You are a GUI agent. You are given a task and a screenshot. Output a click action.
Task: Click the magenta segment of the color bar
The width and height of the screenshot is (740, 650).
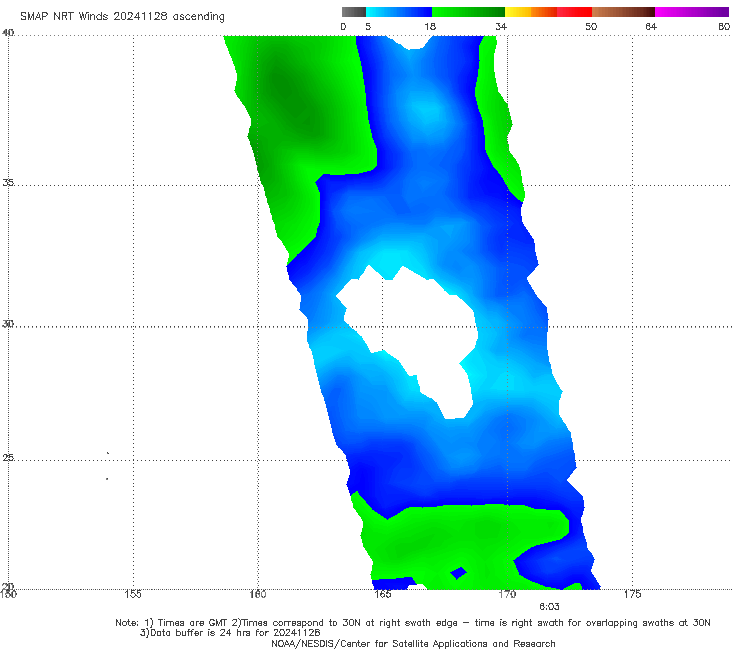692,12
